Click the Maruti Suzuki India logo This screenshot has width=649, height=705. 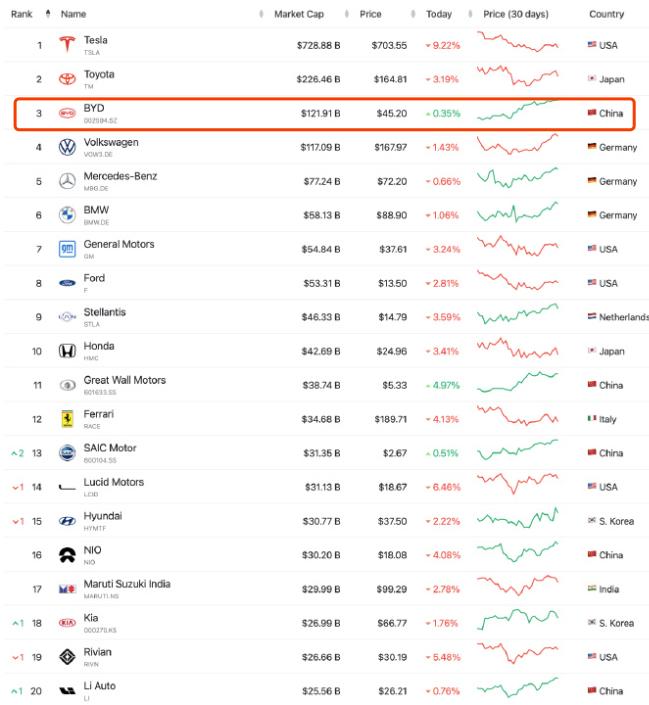point(67,589)
